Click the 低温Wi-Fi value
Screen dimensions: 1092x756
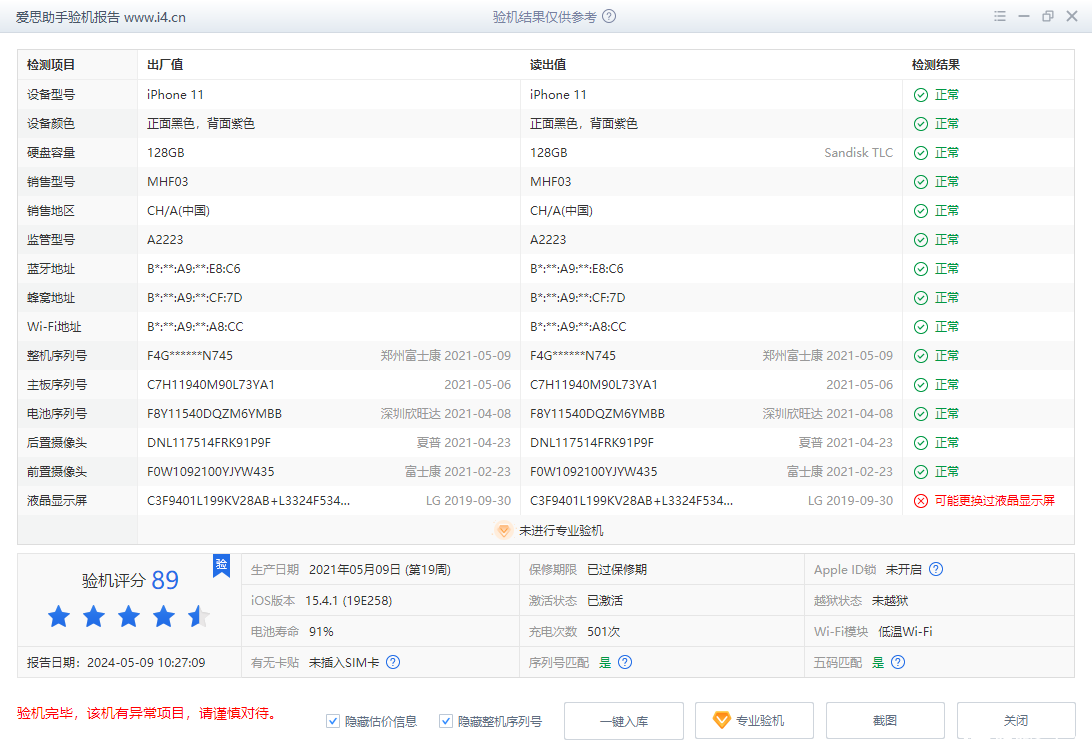click(905, 631)
